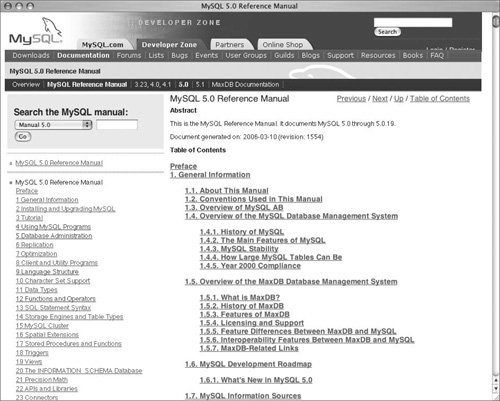Click the scrollbar down arrow
Screen dimensions: 500x401
coord(496,388)
